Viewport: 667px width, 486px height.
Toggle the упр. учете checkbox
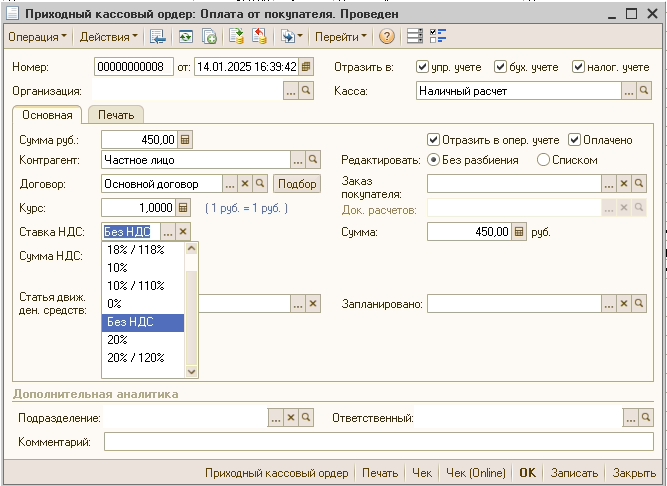424,67
